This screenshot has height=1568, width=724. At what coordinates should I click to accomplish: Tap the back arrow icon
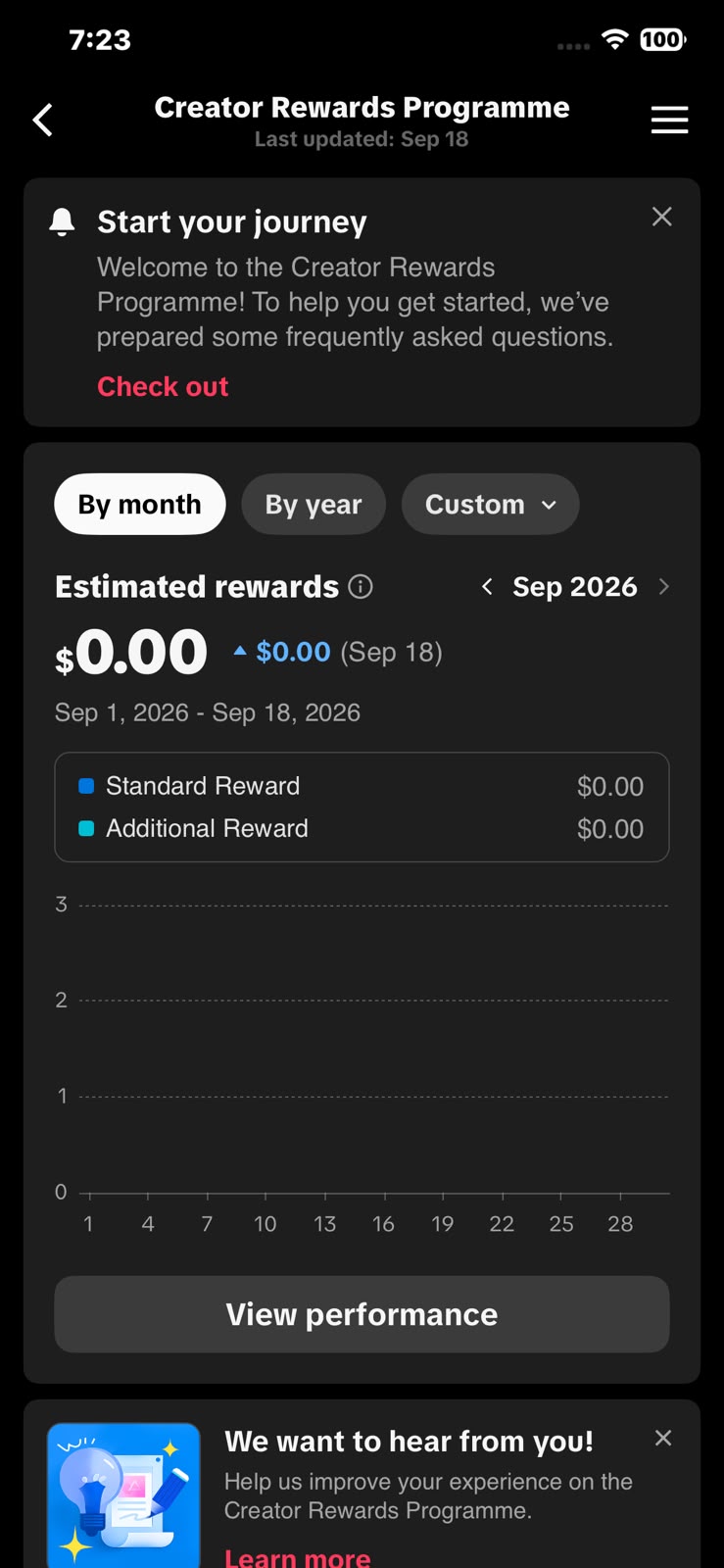[42, 121]
